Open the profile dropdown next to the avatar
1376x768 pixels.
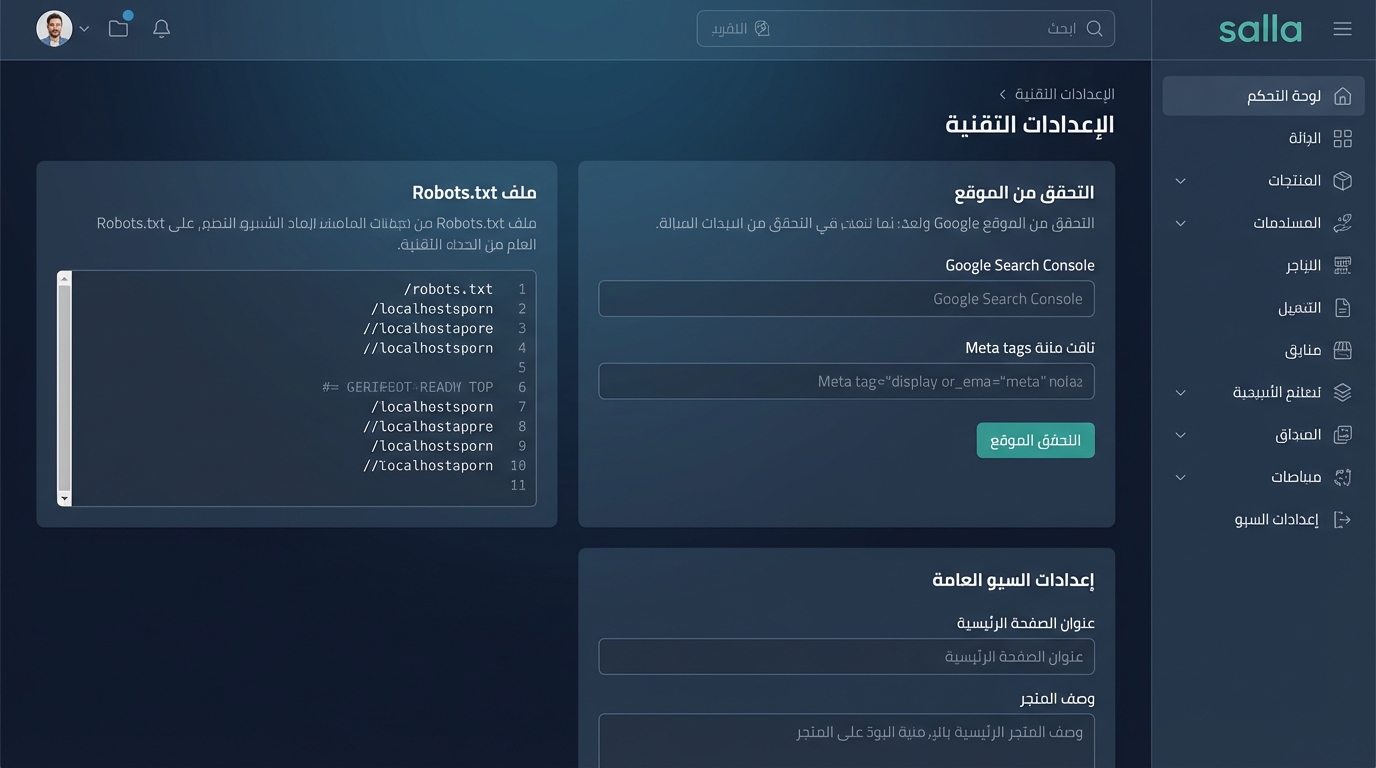[x=84, y=28]
